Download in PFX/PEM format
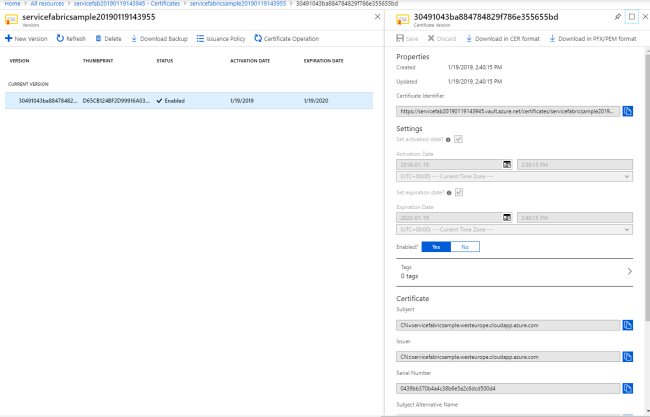 [x=593, y=39]
